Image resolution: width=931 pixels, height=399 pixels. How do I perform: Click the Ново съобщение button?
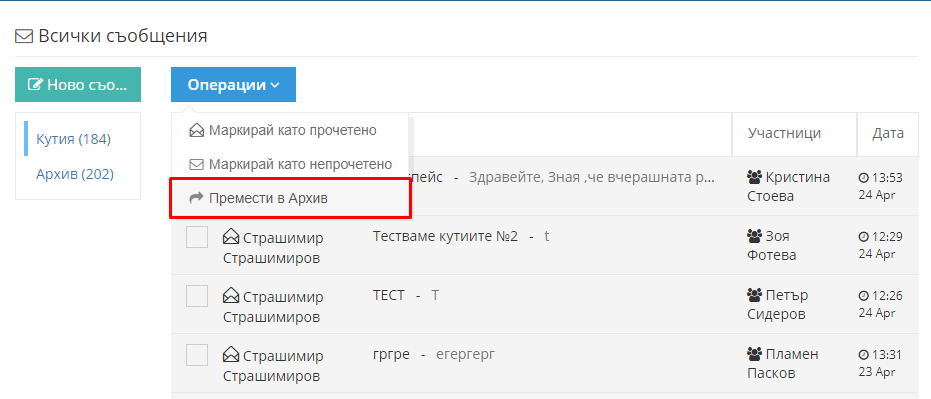pyautogui.click(x=78, y=85)
